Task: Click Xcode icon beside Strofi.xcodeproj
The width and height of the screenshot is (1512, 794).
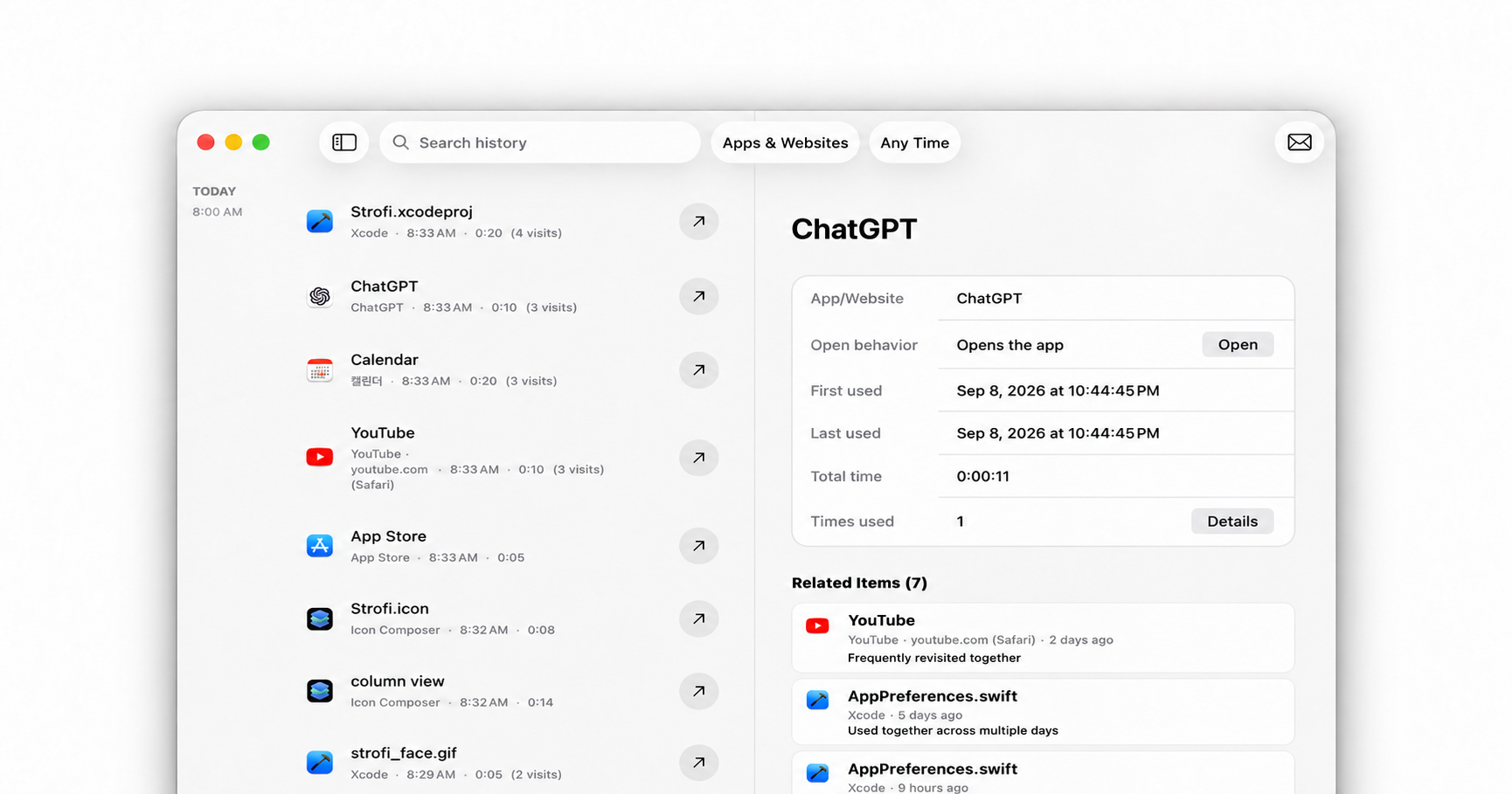Action: (320, 222)
